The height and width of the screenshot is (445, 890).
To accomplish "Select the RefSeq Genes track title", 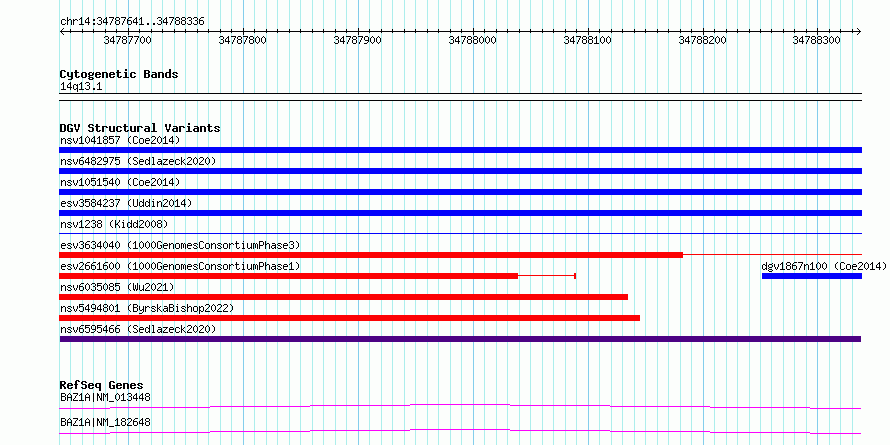I will coord(102,385).
